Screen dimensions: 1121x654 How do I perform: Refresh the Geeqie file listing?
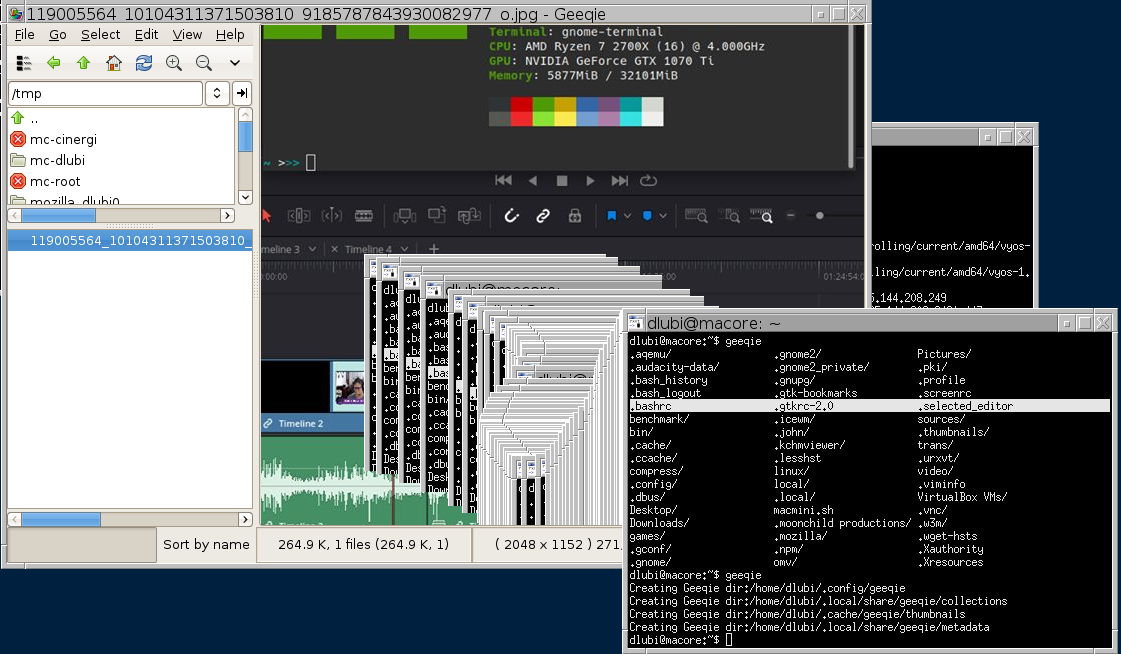pyautogui.click(x=143, y=62)
